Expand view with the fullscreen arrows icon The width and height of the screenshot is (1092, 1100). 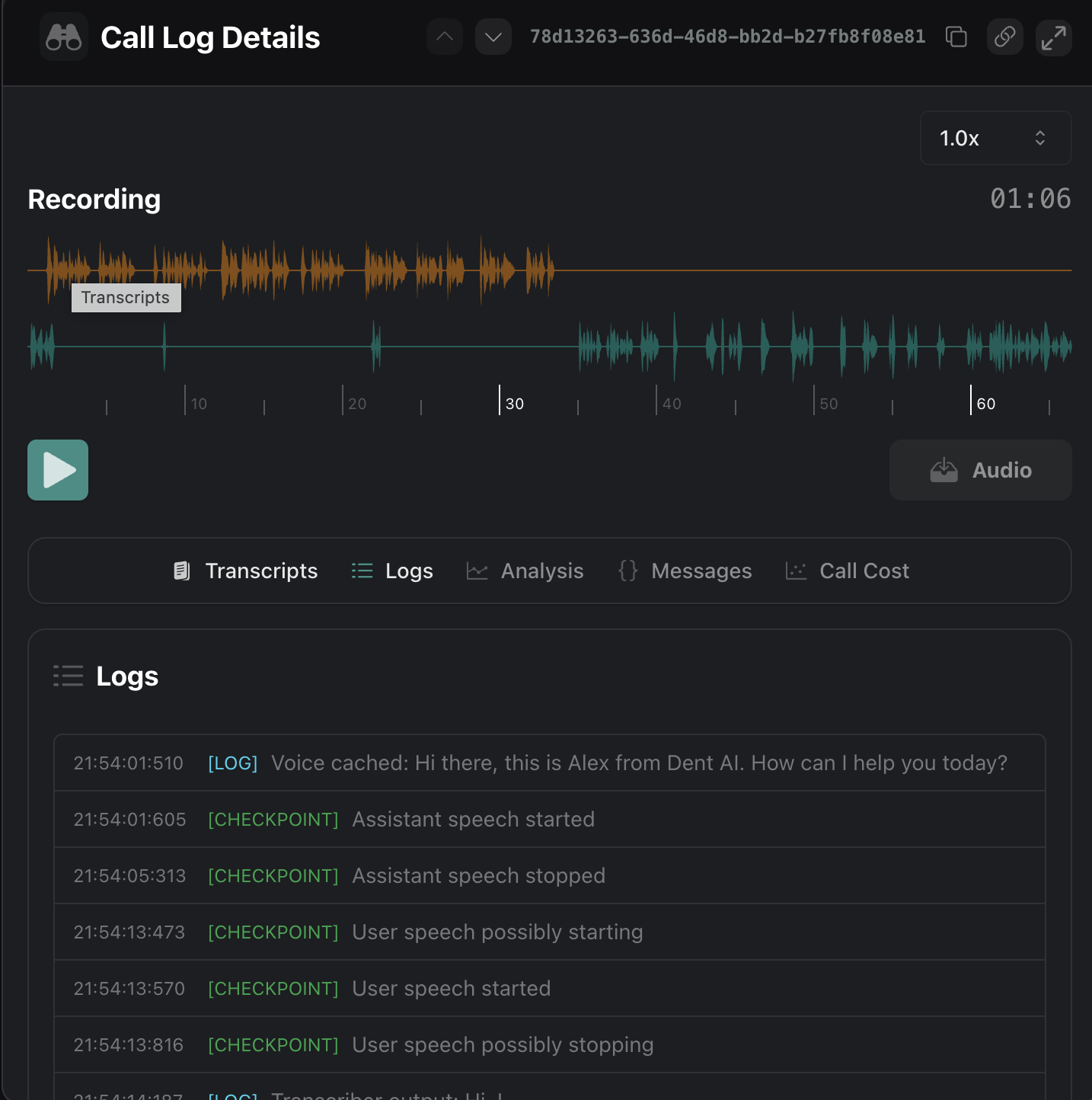click(x=1054, y=37)
